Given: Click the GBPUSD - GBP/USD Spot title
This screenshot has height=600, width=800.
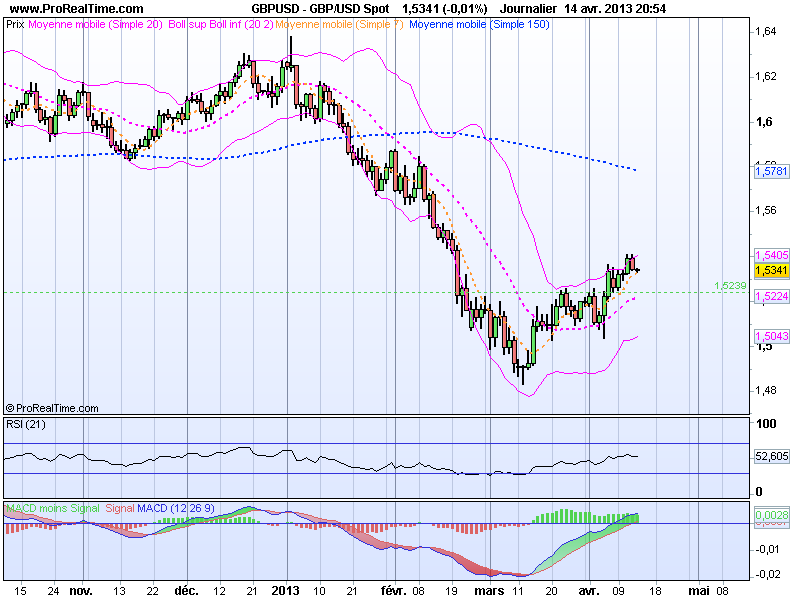Looking at the screenshot, I should [320, 9].
